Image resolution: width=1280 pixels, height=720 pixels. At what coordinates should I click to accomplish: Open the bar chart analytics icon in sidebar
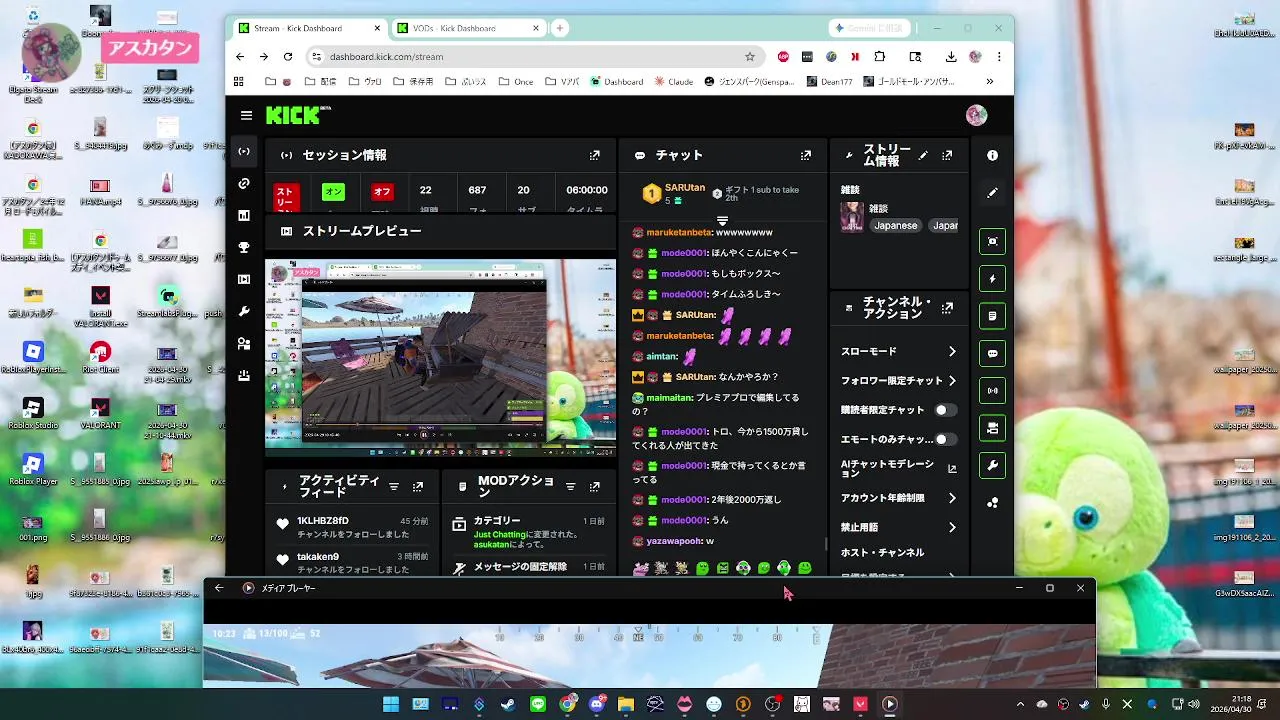244,216
